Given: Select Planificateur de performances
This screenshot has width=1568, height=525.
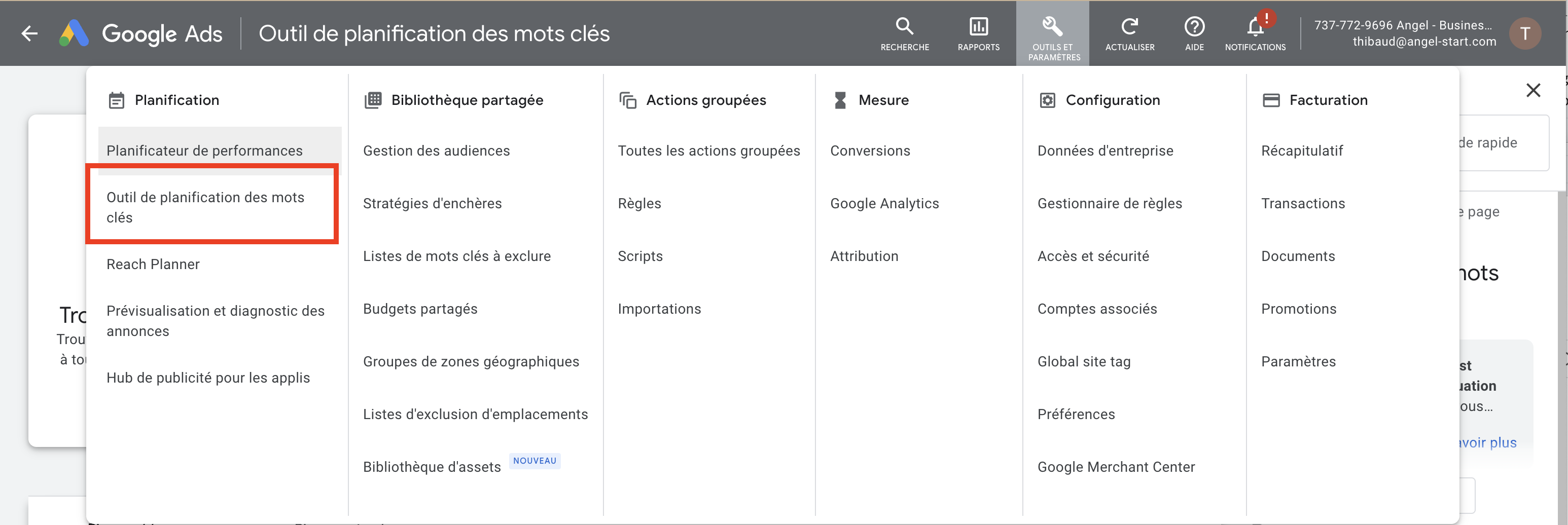Looking at the screenshot, I should point(204,151).
